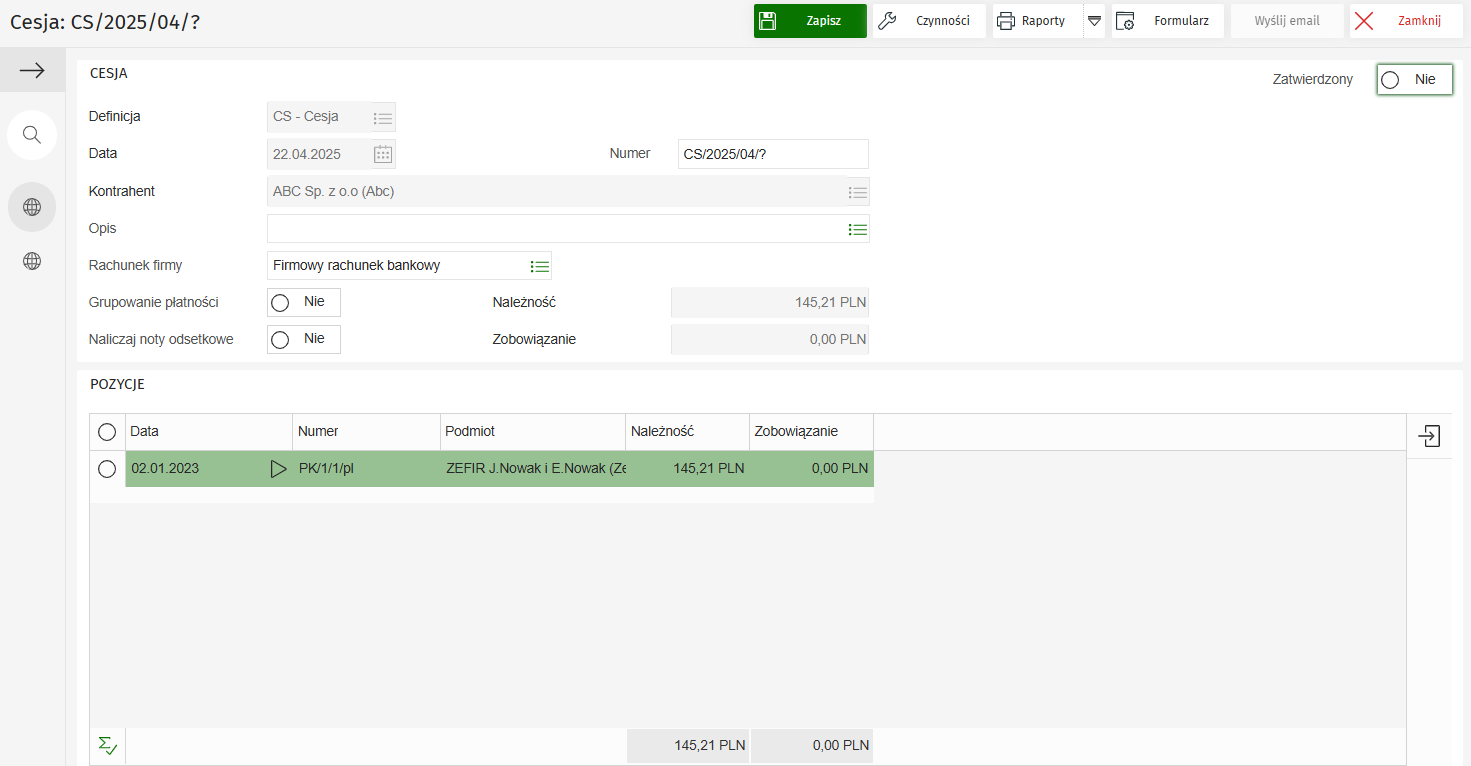Image resolution: width=1471 pixels, height=766 pixels.
Task: Open the calendar picker for Data field
Action: (383, 154)
